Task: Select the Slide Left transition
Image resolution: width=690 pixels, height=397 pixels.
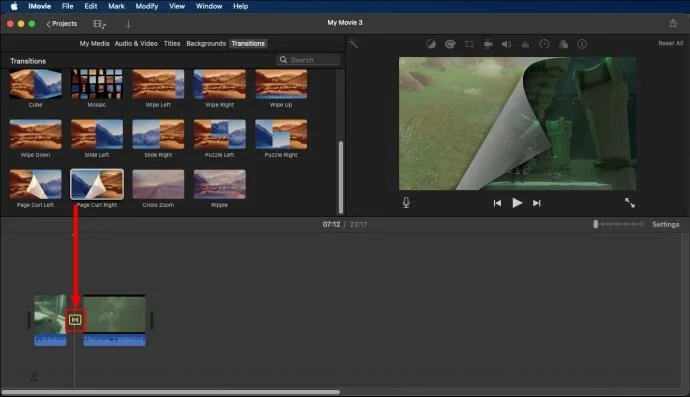Action: 97,134
